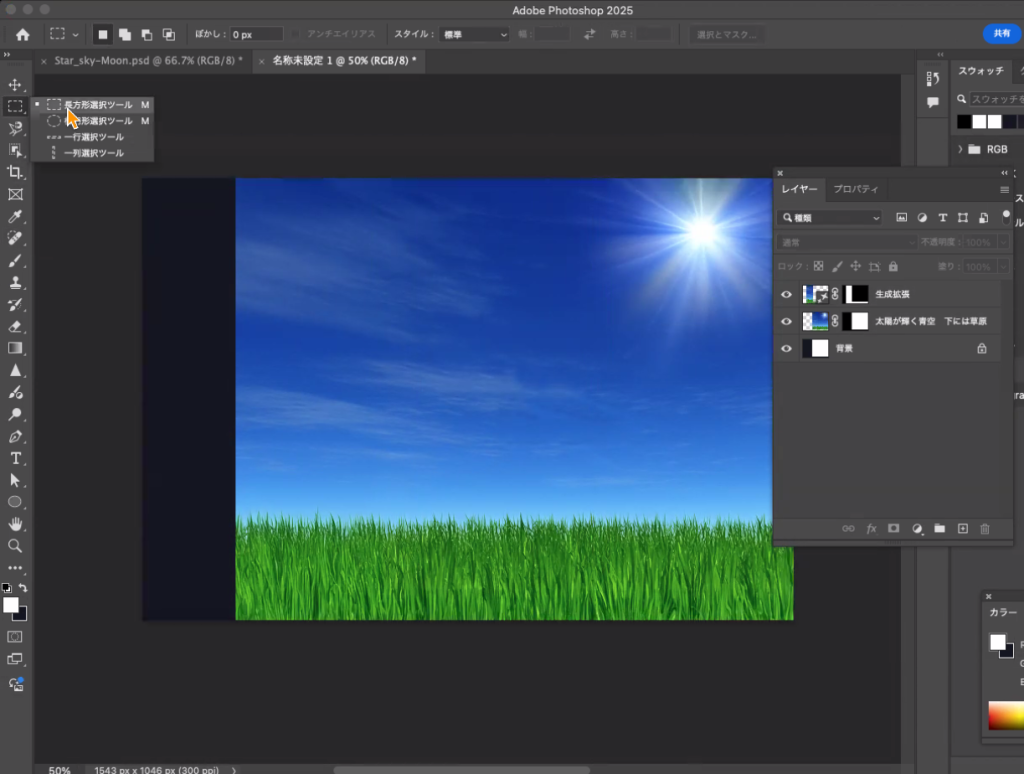1024x774 pixels.
Task: Select the Zoom magnifier tool
Action: (15, 546)
